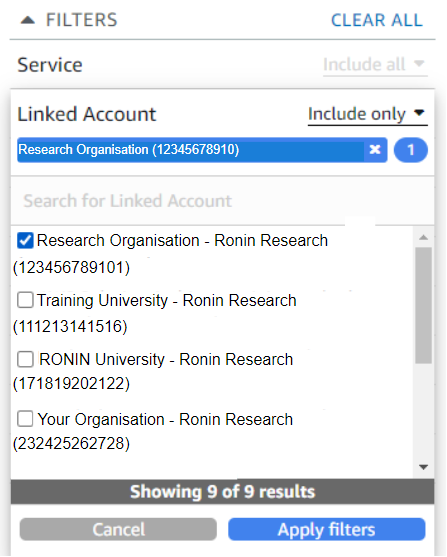Uncheck the Research Organisation checkbox
Screen dimensions: 447x557
pyautogui.click(x=25, y=240)
